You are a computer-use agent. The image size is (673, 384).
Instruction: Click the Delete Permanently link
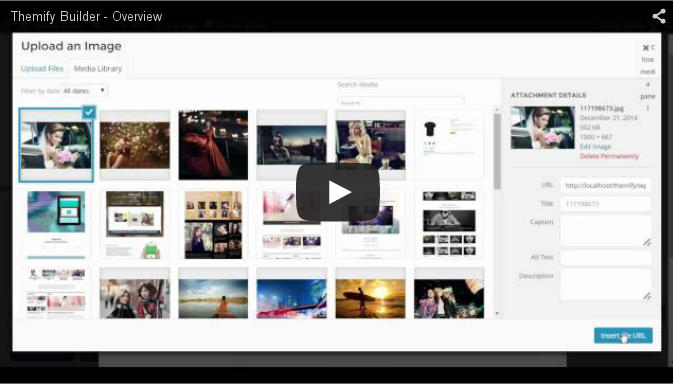(609, 156)
